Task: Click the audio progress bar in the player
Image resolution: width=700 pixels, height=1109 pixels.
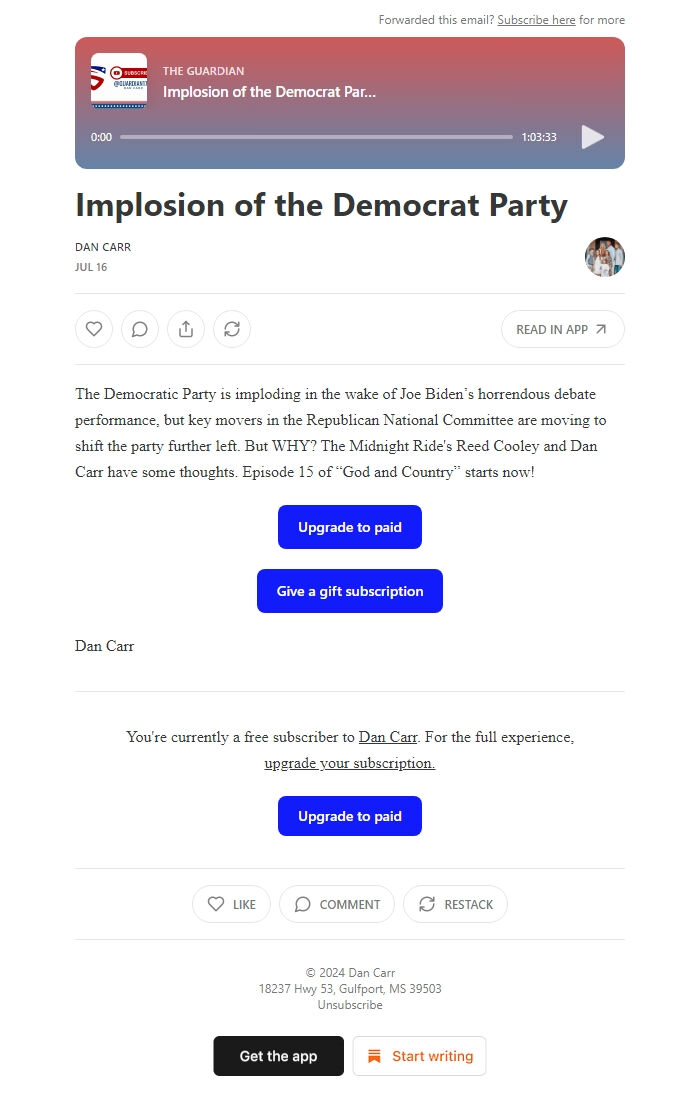Action: [x=316, y=137]
